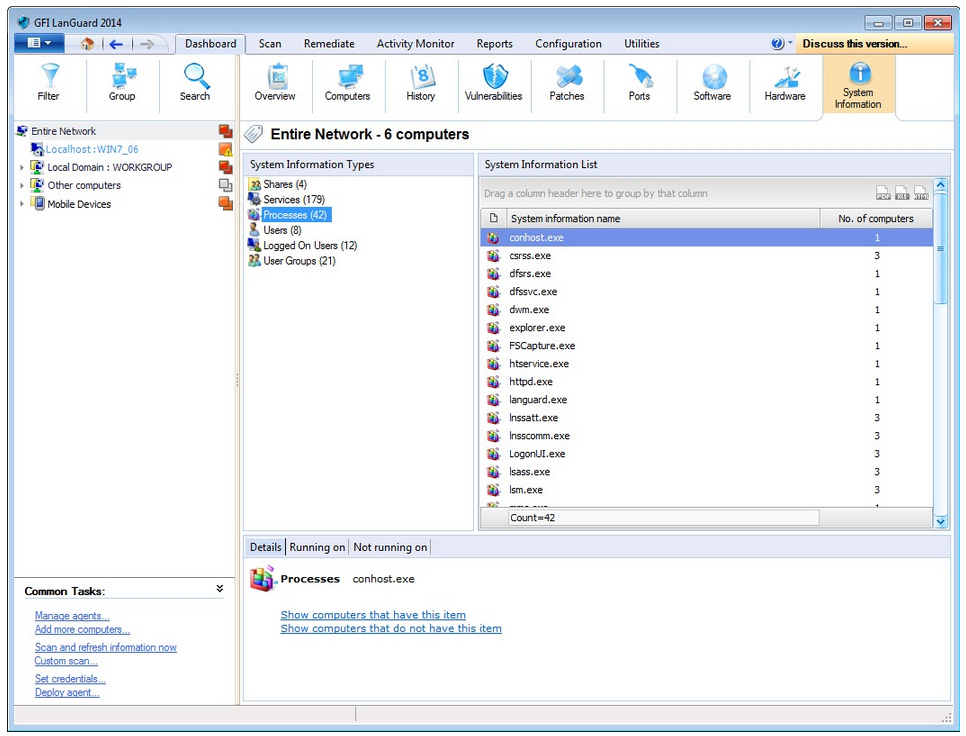Open the Deploy agent link

pyautogui.click(x=67, y=692)
